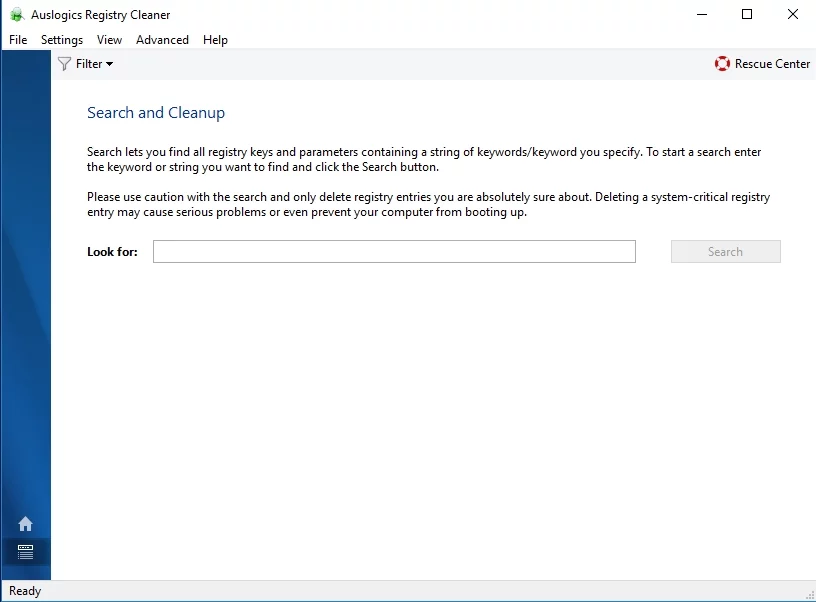Select the Search and Cleanup sidebar icon
This screenshot has width=816, height=602.
pyautogui.click(x=25, y=551)
